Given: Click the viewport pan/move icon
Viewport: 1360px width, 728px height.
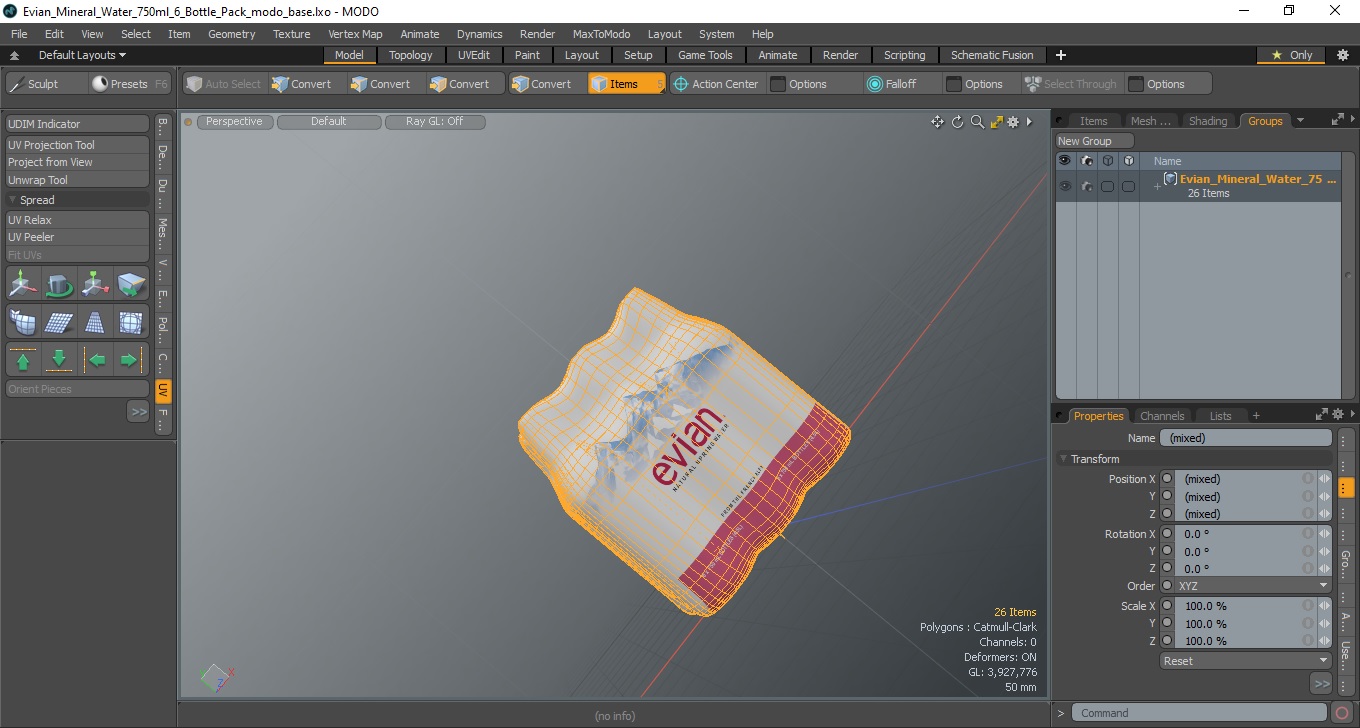Looking at the screenshot, I should 937,122.
